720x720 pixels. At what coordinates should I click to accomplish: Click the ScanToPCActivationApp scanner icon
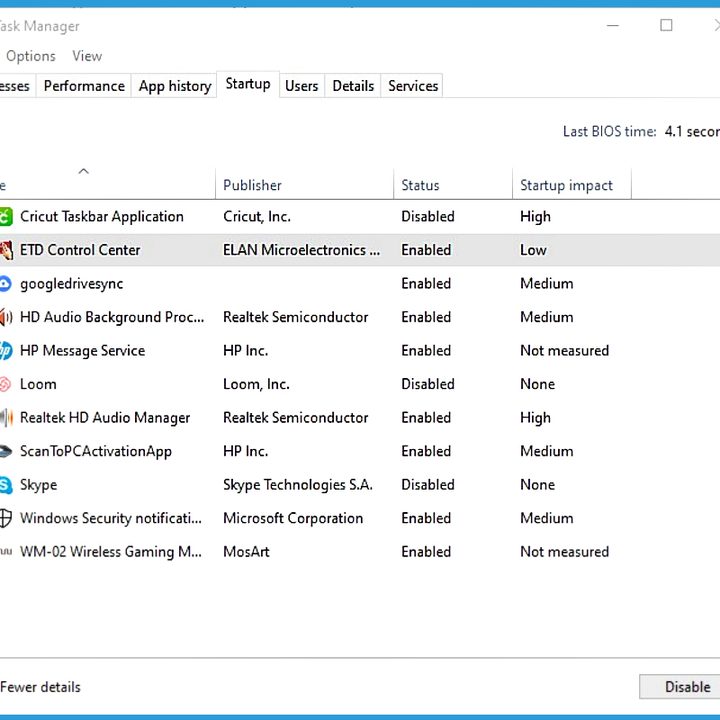pyautogui.click(x=6, y=451)
